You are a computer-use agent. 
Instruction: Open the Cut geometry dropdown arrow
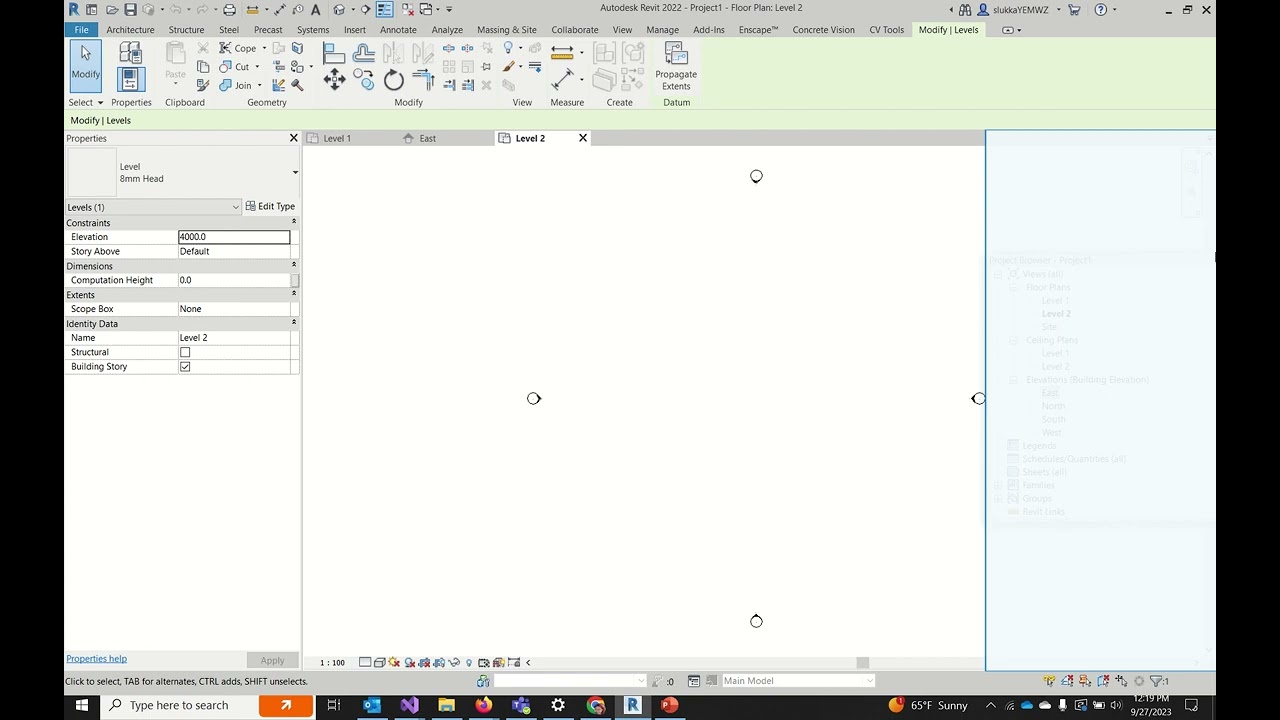(258, 67)
